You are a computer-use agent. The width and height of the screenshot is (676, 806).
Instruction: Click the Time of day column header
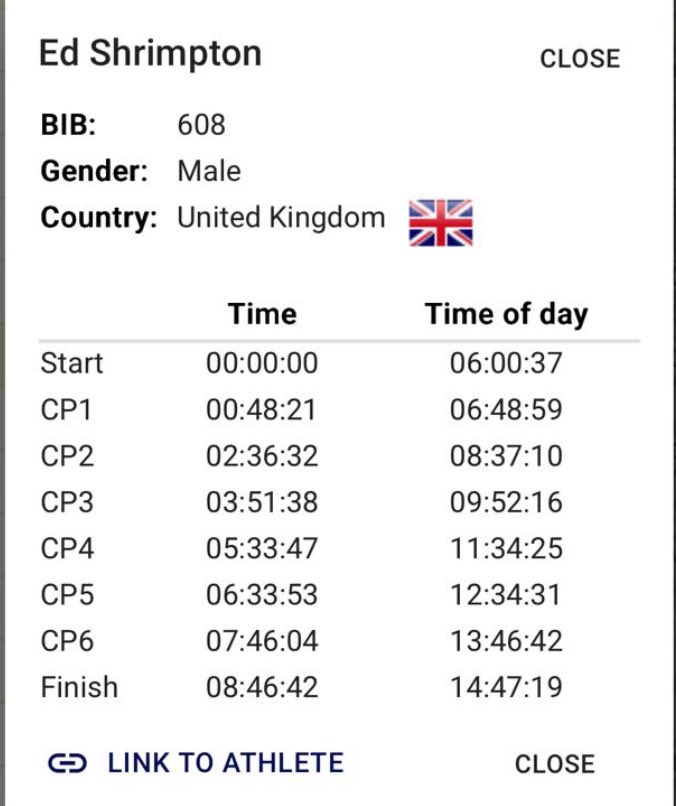tap(506, 314)
